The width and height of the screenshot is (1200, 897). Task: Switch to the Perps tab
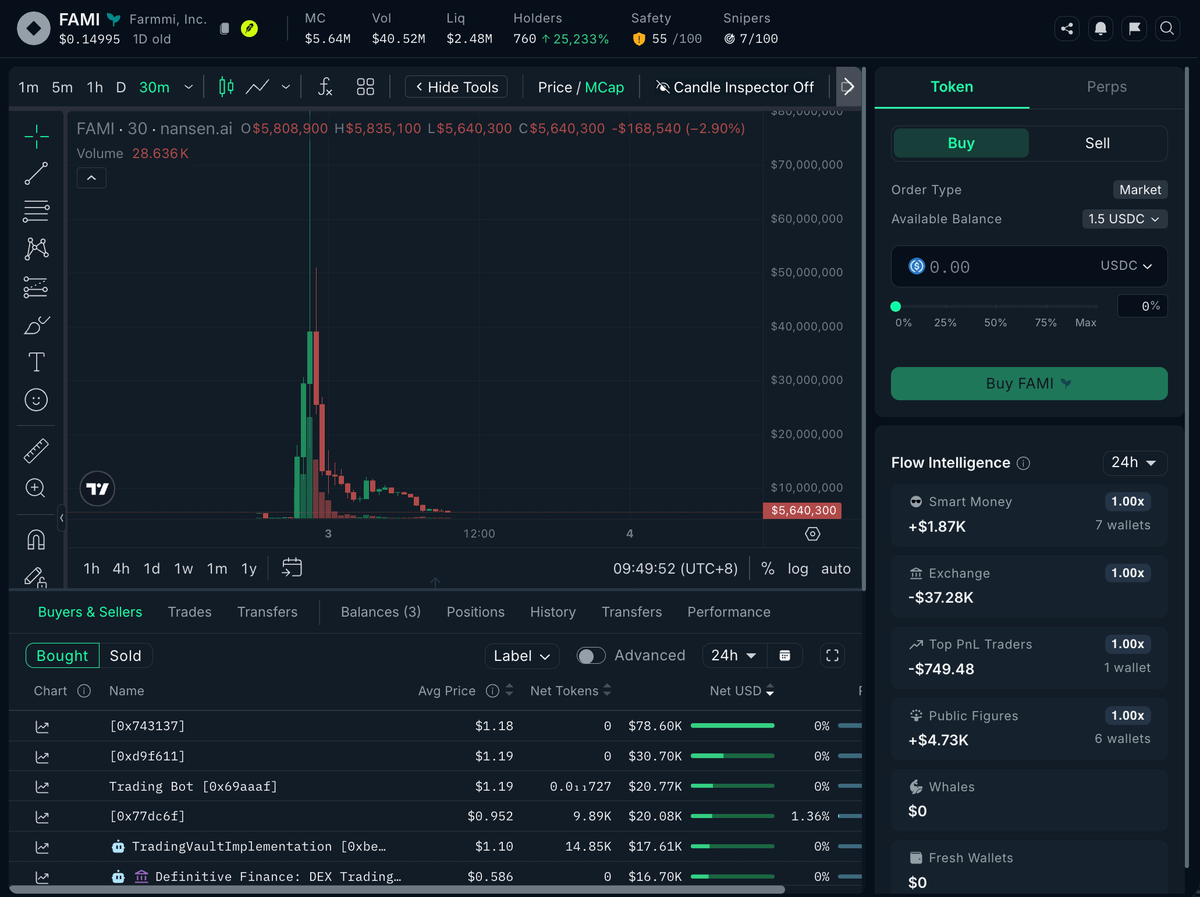click(x=1106, y=87)
